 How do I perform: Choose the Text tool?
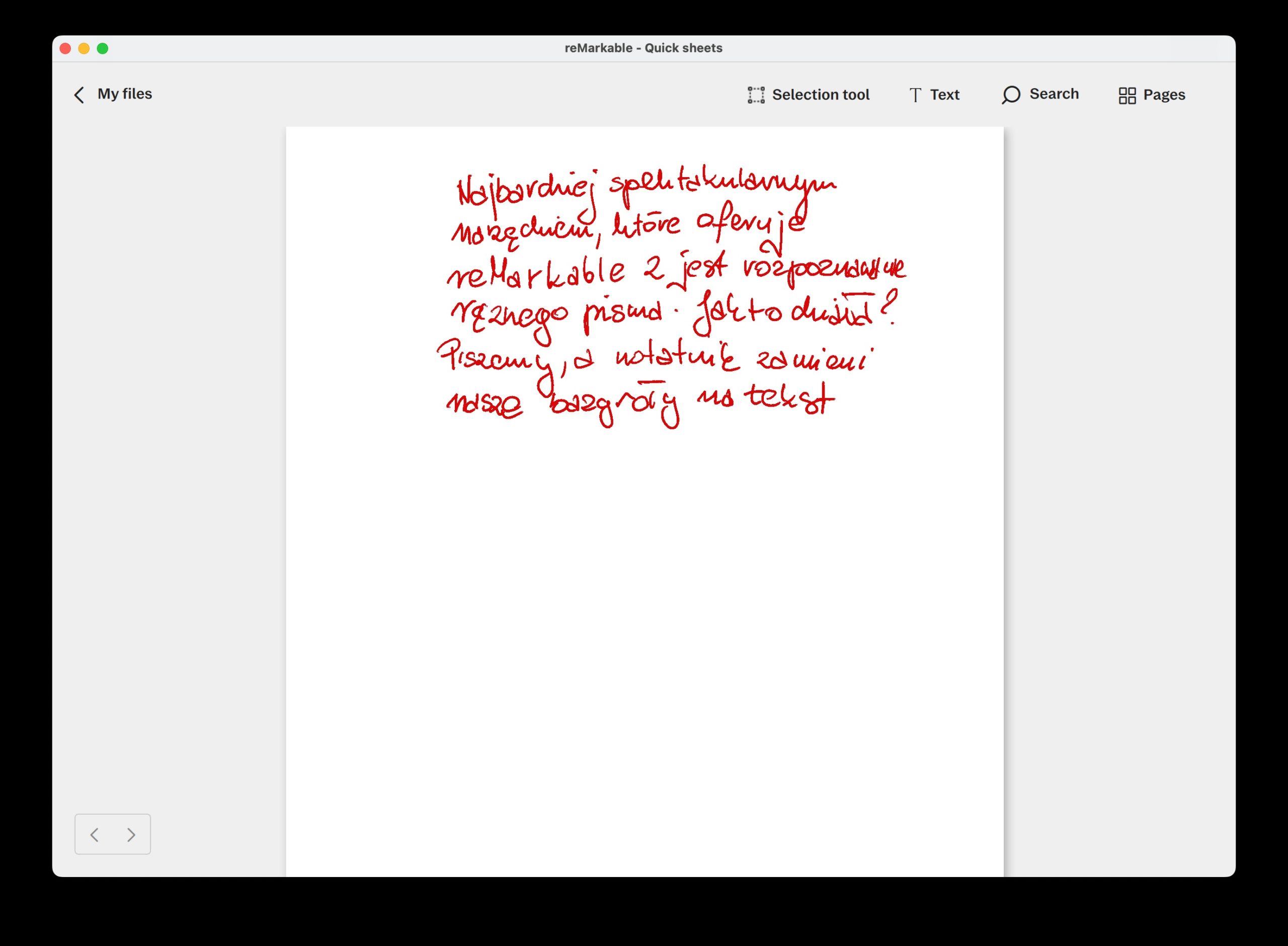(x=934, y=95)
